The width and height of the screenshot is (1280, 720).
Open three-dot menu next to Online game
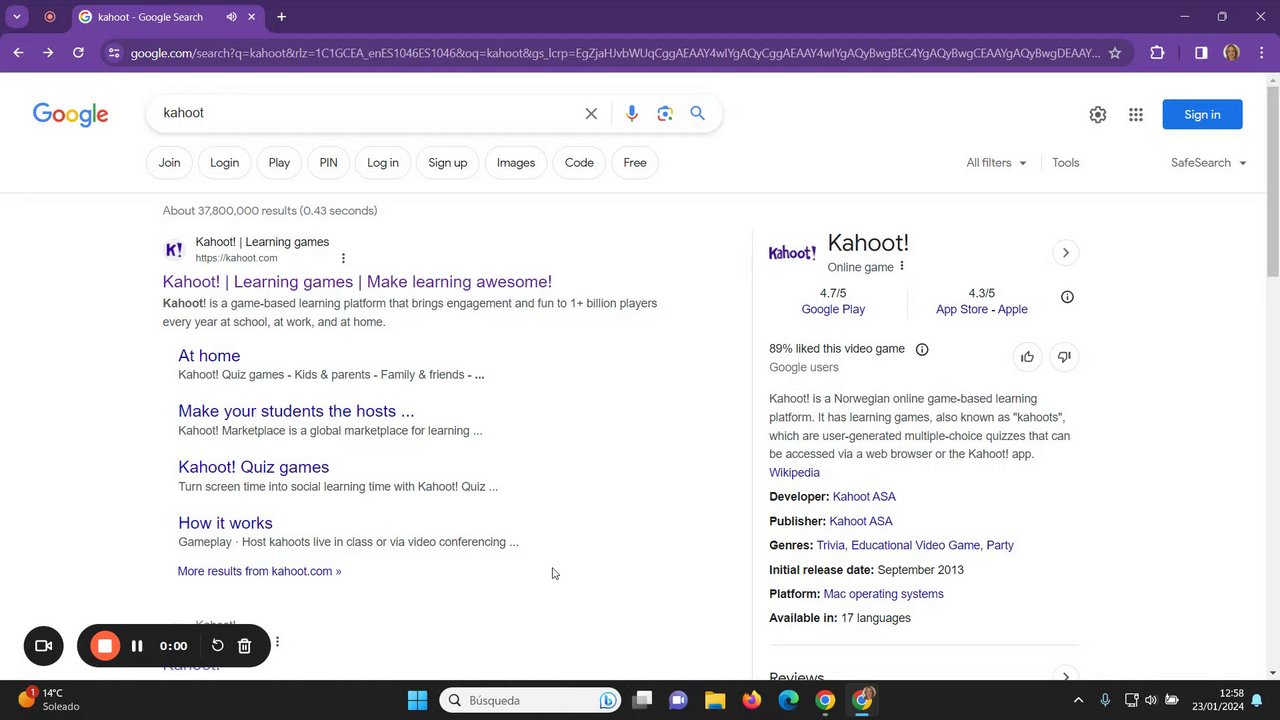click(902, 266)
